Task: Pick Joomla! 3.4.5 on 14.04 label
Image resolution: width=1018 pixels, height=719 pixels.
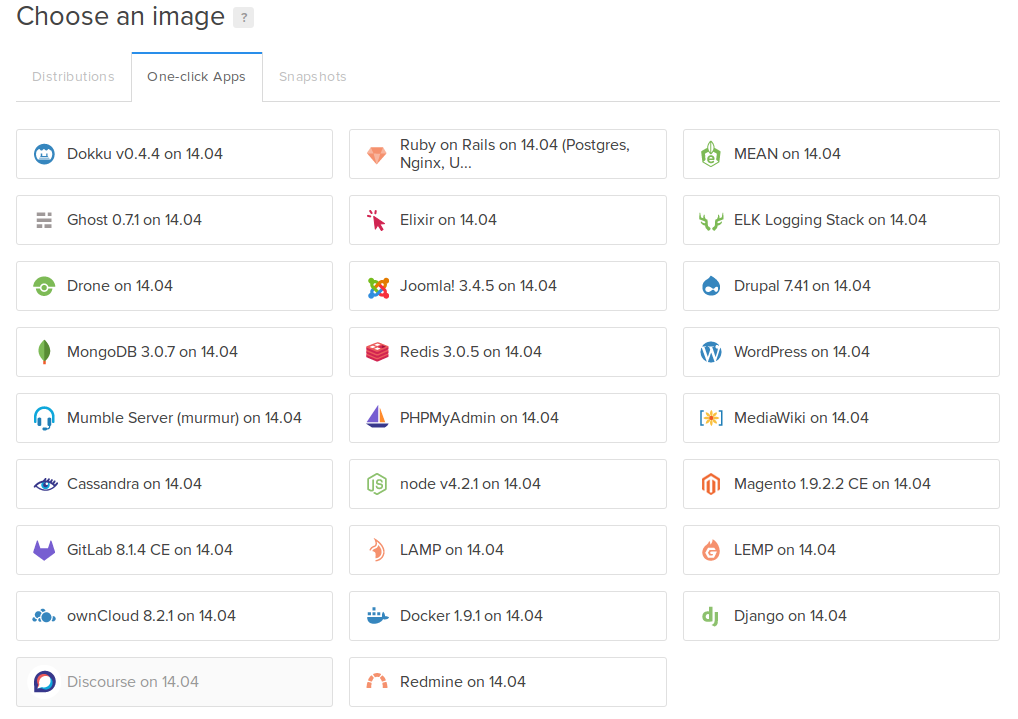Action: 478,286
